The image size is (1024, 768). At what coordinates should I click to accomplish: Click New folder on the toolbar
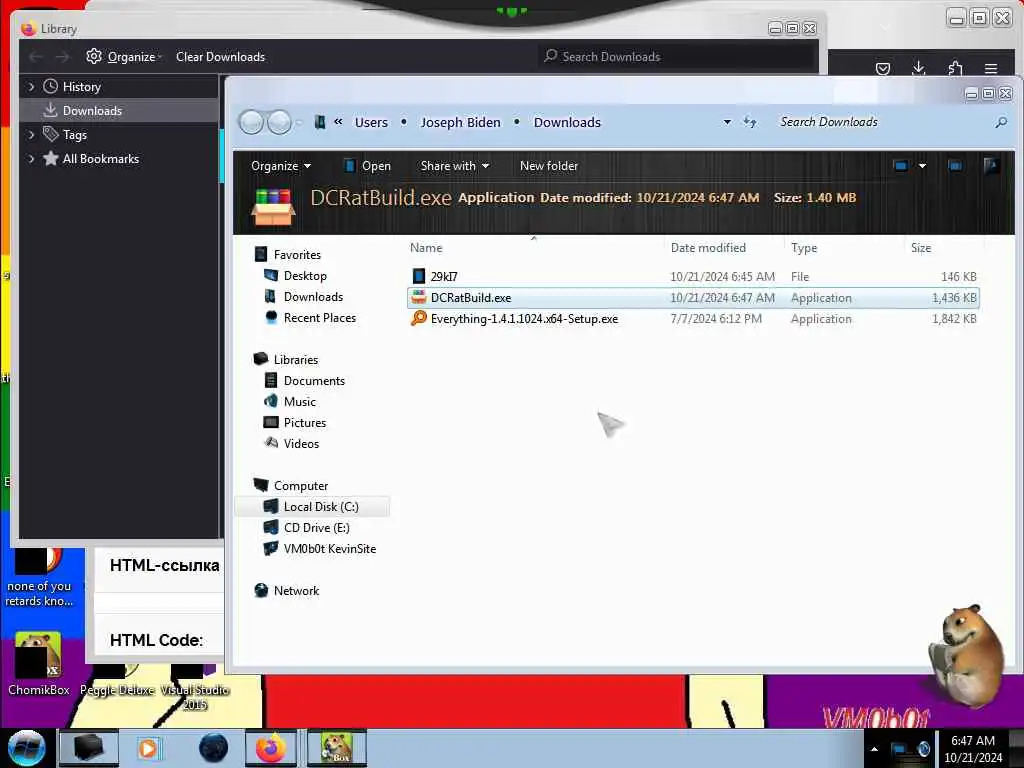[x=549, y=166]
